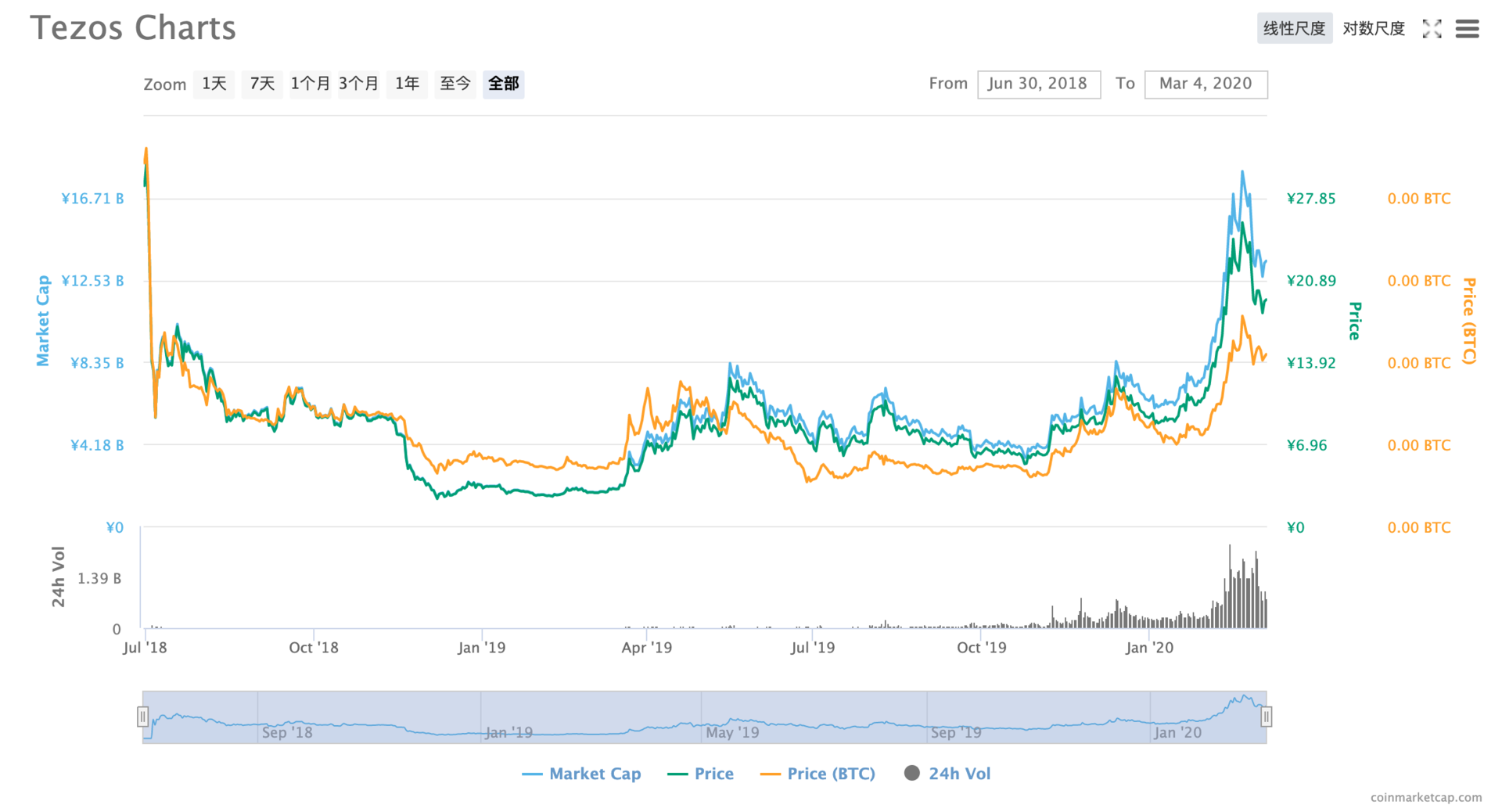This screenshot has width=1502, height=812.
Task: Select the 3个月 zoom range
Action: pyautogui.click(x=358, y=84)
